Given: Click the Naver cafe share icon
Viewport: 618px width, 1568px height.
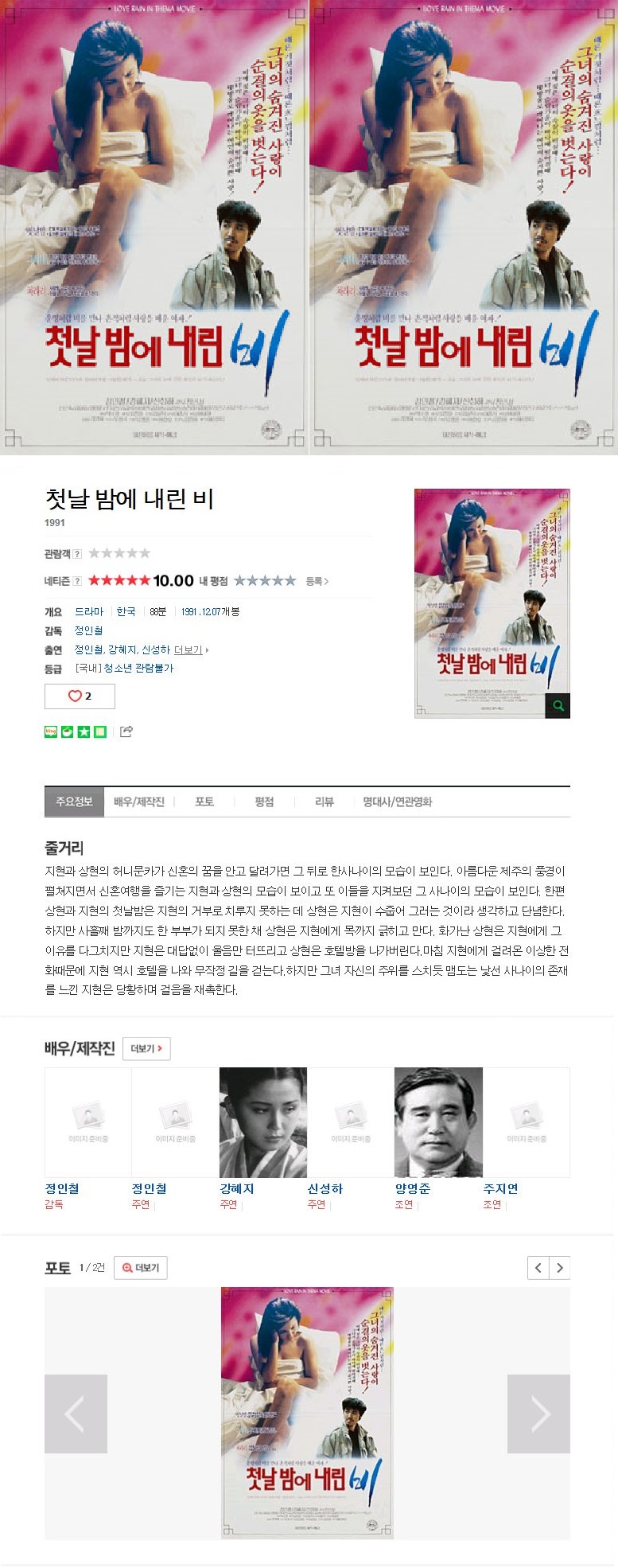Looking at the screenshot, I should (67, 731).
